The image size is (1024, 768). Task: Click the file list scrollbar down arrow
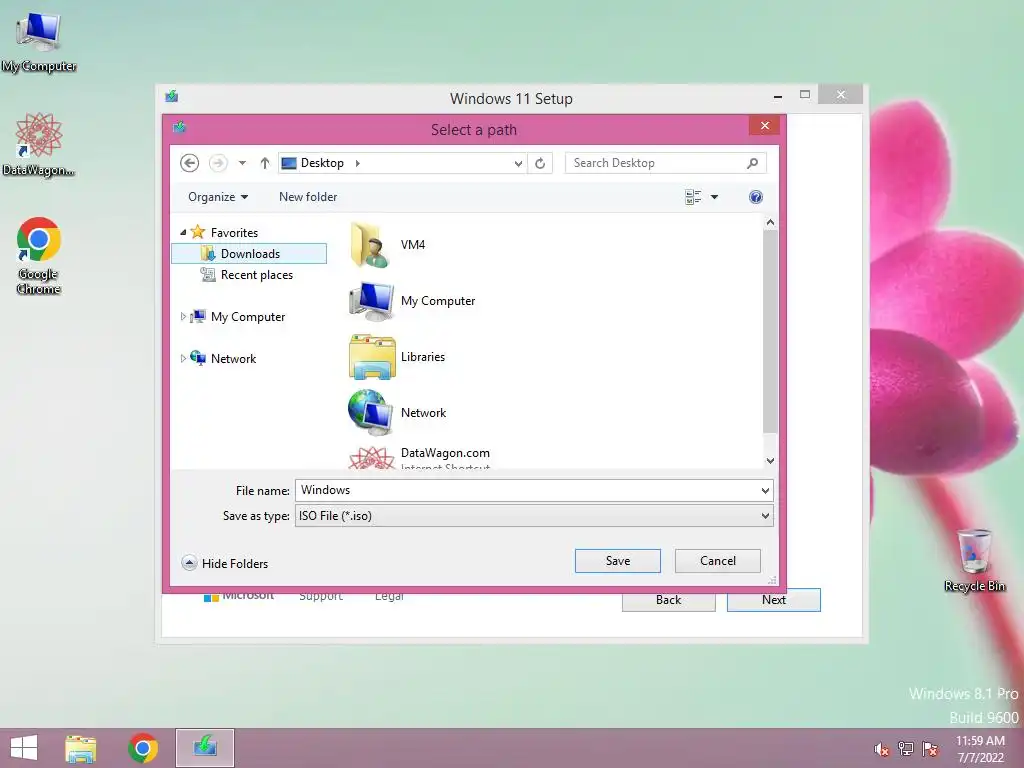[x=770, y=460]
